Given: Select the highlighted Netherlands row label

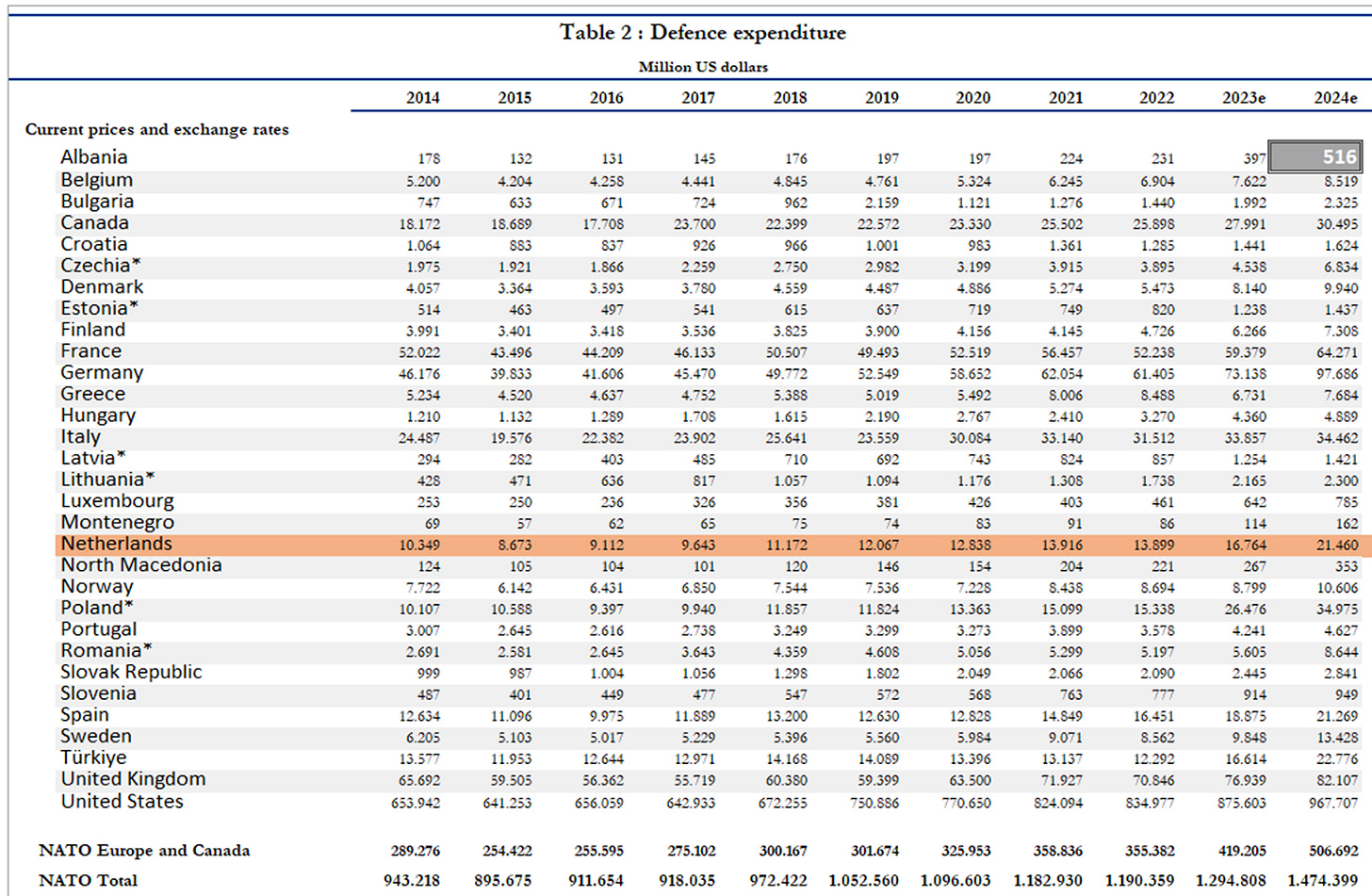Looking at the screenshot, I should pos(116,544).
